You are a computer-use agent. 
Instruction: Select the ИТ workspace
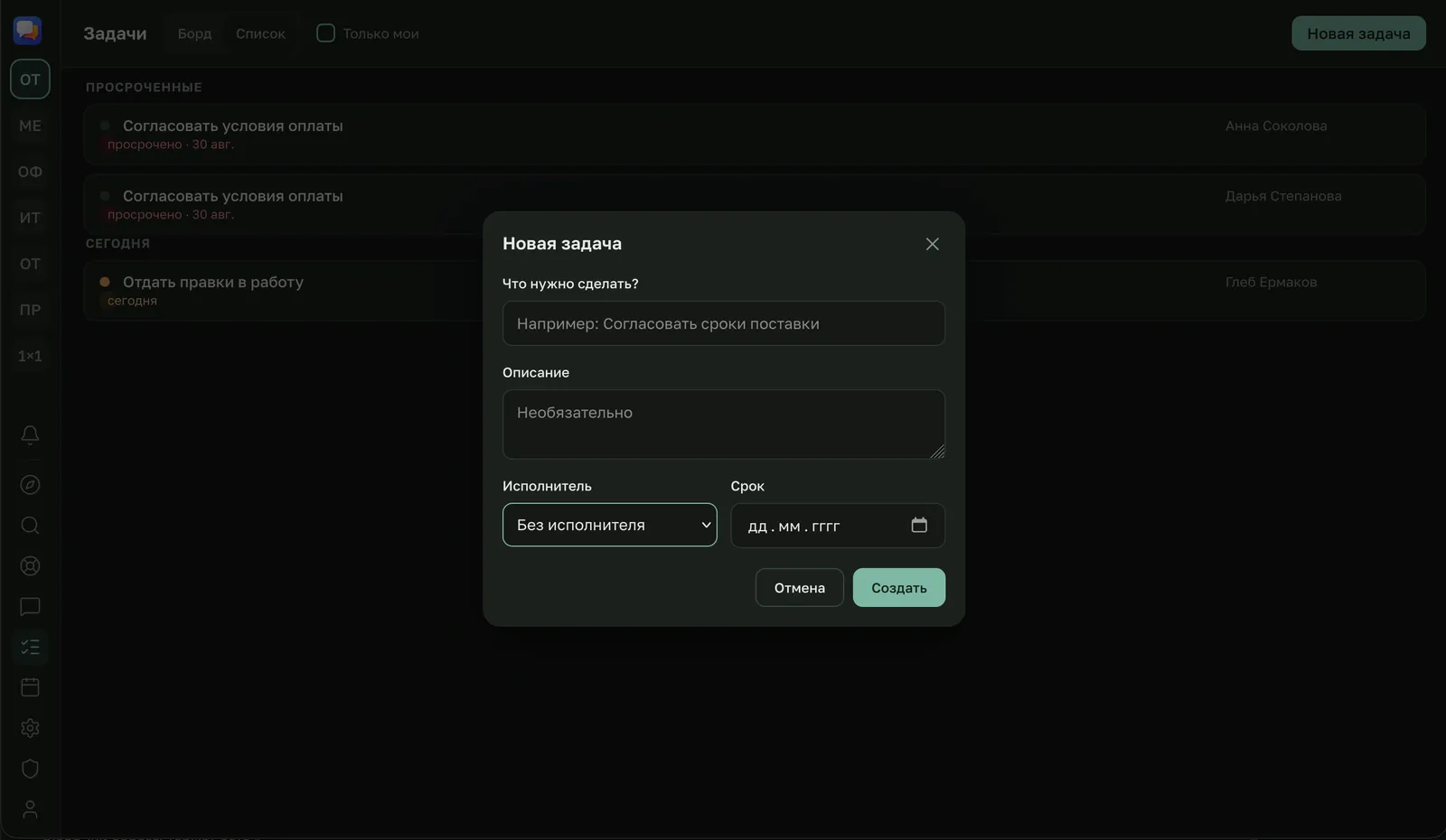pyautogui.click(x=30, y=218)
